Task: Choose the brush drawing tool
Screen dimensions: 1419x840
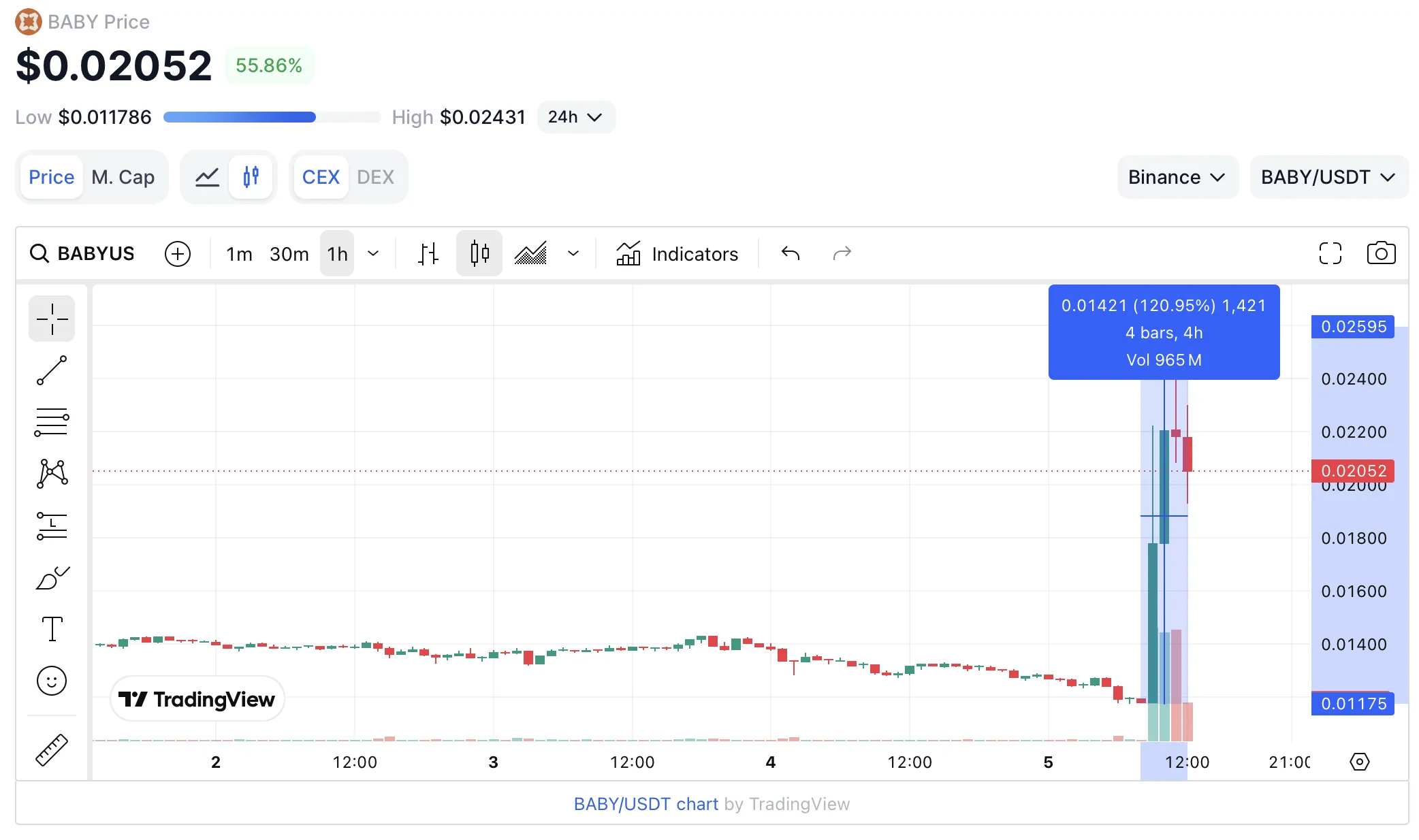Action: (x=52, y=578)
